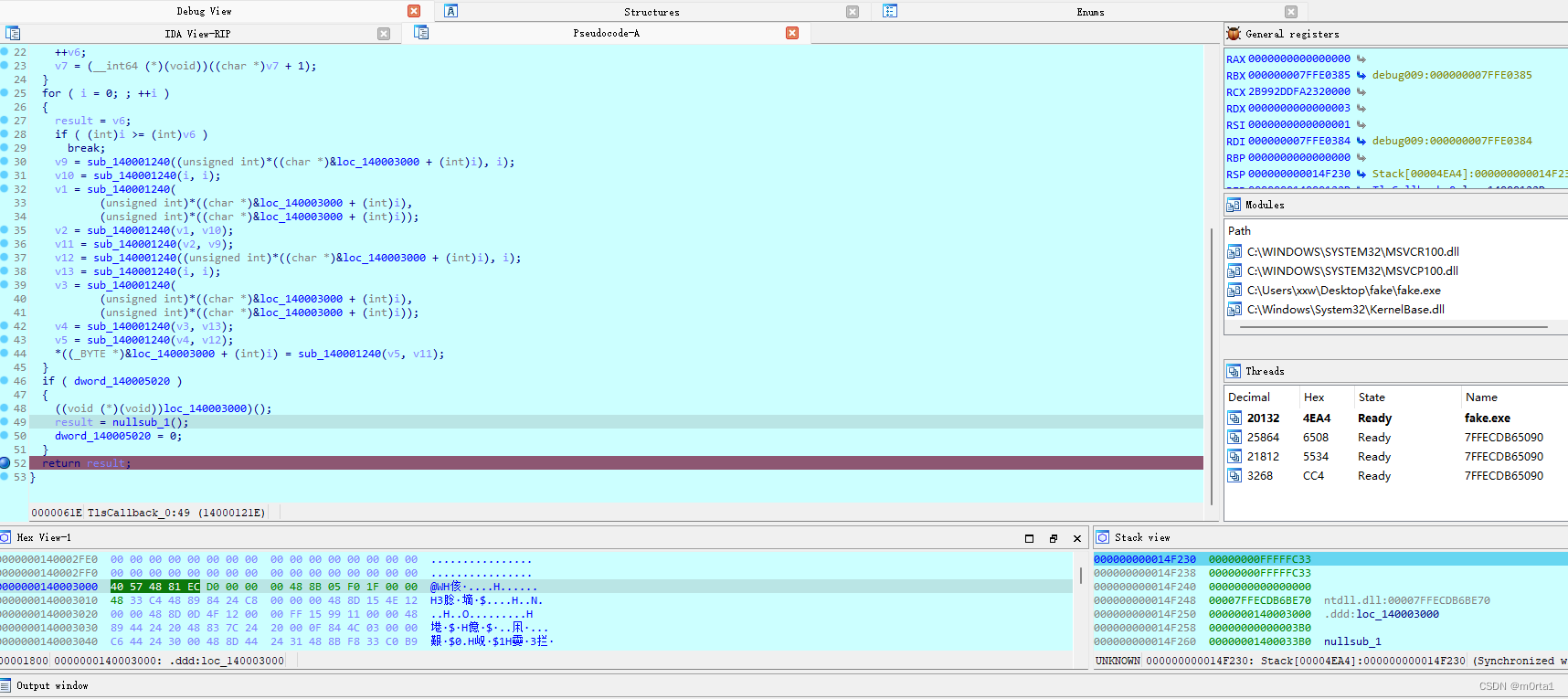Viewport: 1568px width, 699px height.
Task: Click the Modules panel icon
Action: coord(1234,205)
